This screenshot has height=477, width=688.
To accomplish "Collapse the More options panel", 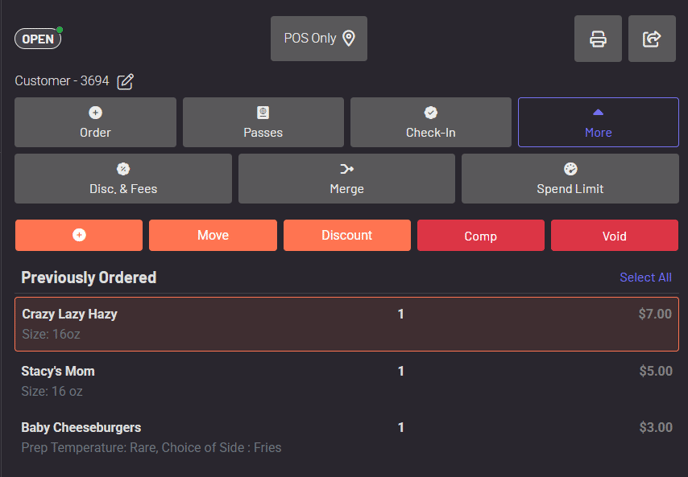I will tap(598, 122).
